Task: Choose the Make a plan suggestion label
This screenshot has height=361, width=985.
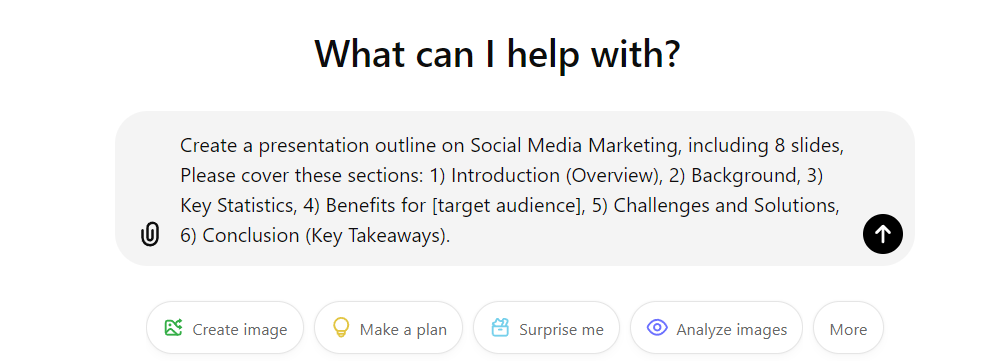Action: point(403,330)
